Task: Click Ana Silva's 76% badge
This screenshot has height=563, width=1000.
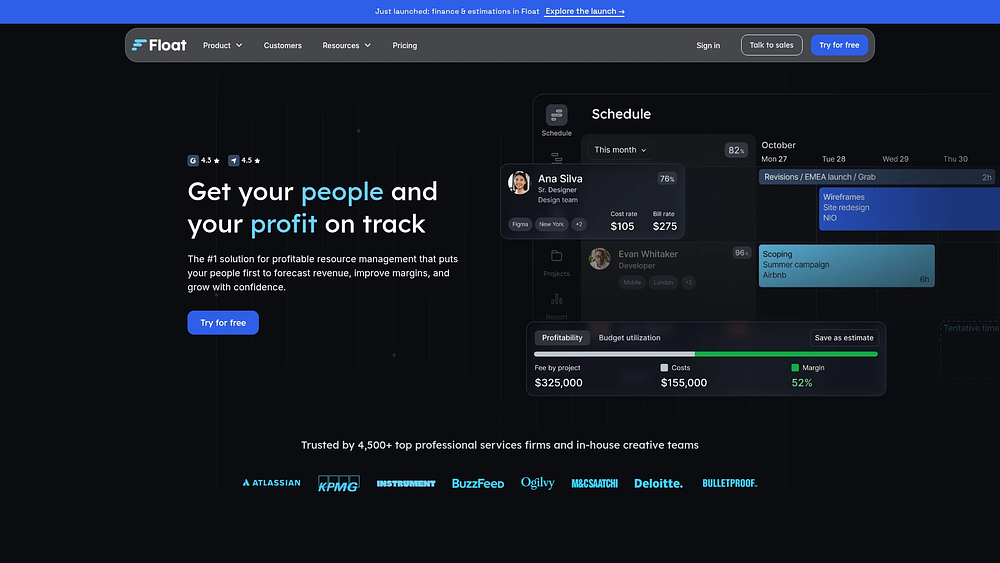Action: click(666, 179)
